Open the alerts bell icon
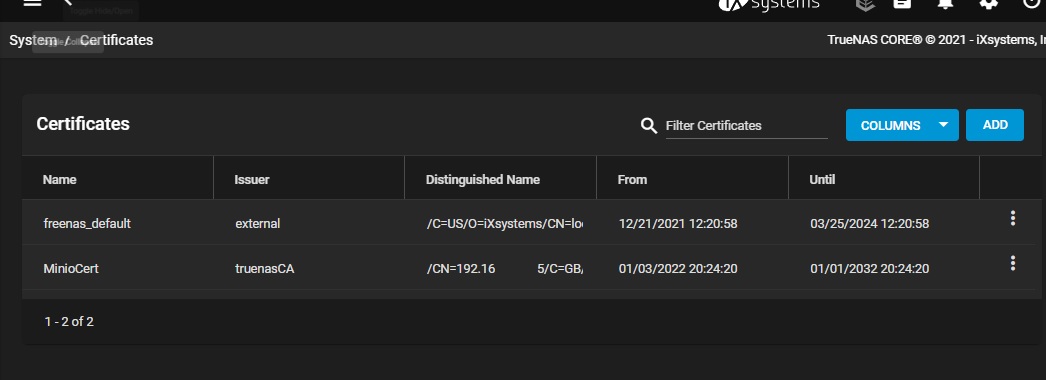 (945, 3)
